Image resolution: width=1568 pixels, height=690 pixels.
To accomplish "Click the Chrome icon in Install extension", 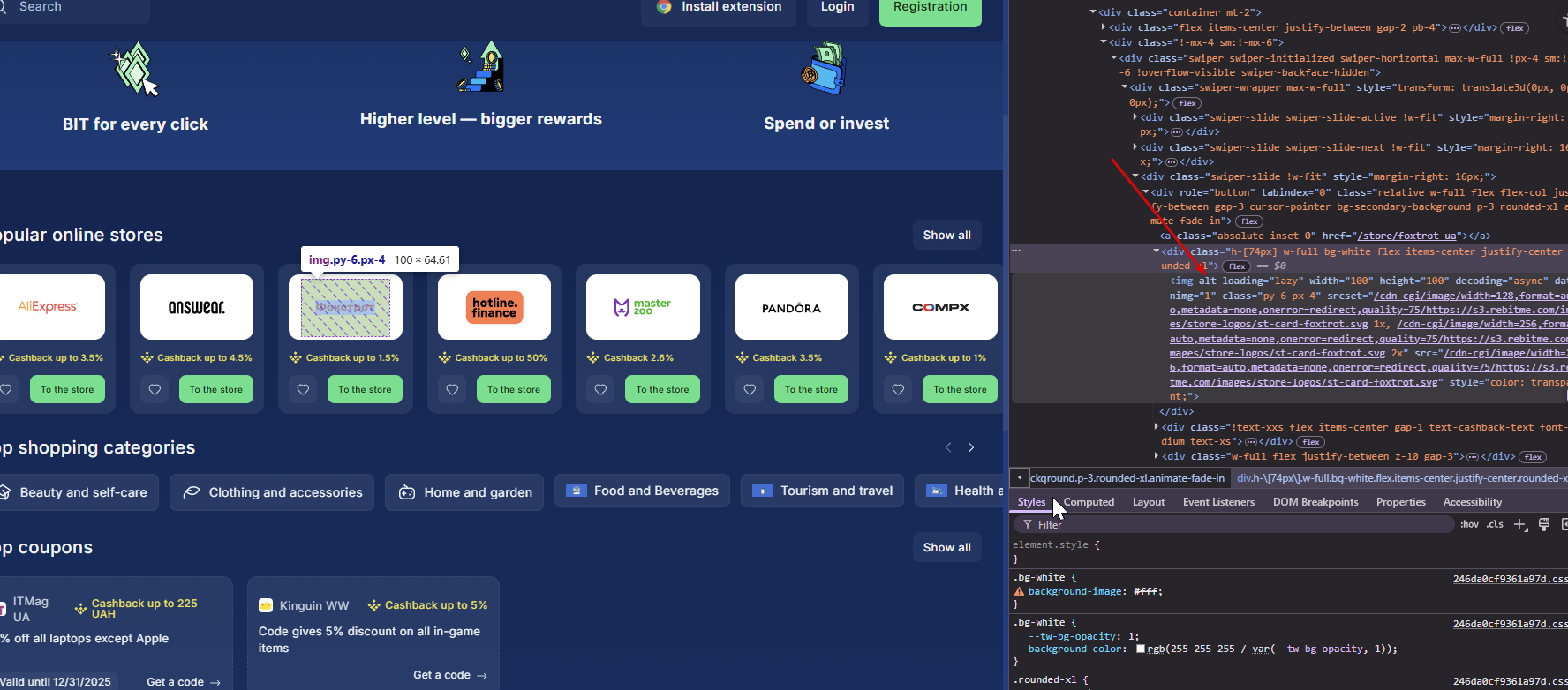I will (x=664, y=6).
